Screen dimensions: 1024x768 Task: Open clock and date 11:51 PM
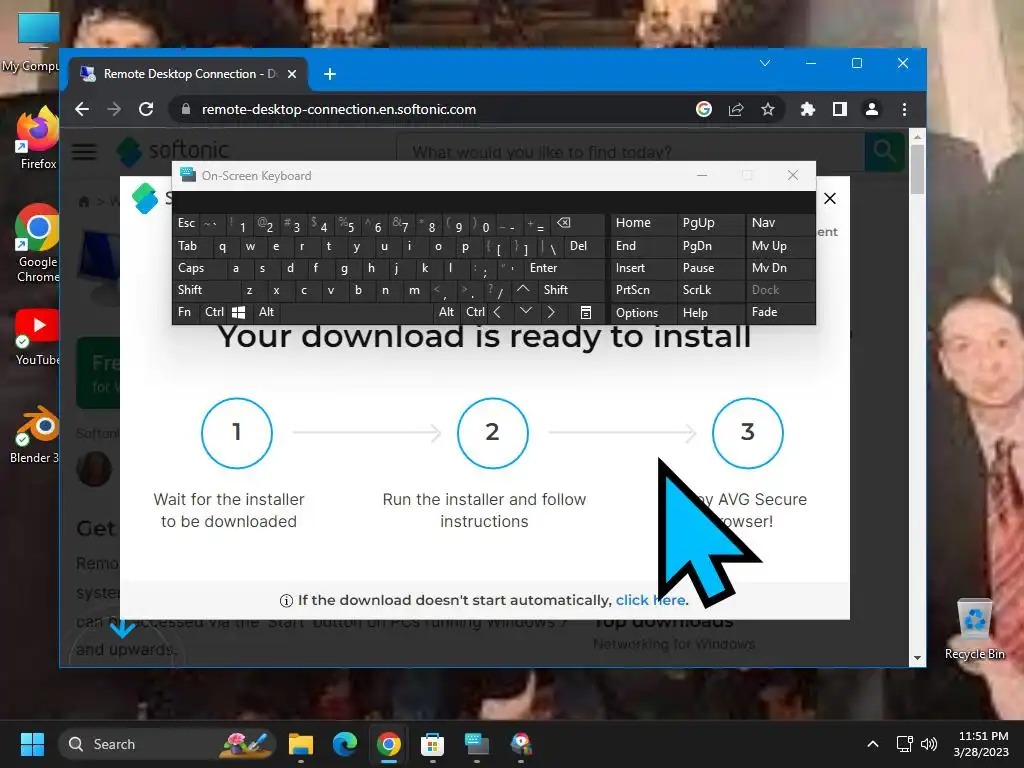(981, 744)
